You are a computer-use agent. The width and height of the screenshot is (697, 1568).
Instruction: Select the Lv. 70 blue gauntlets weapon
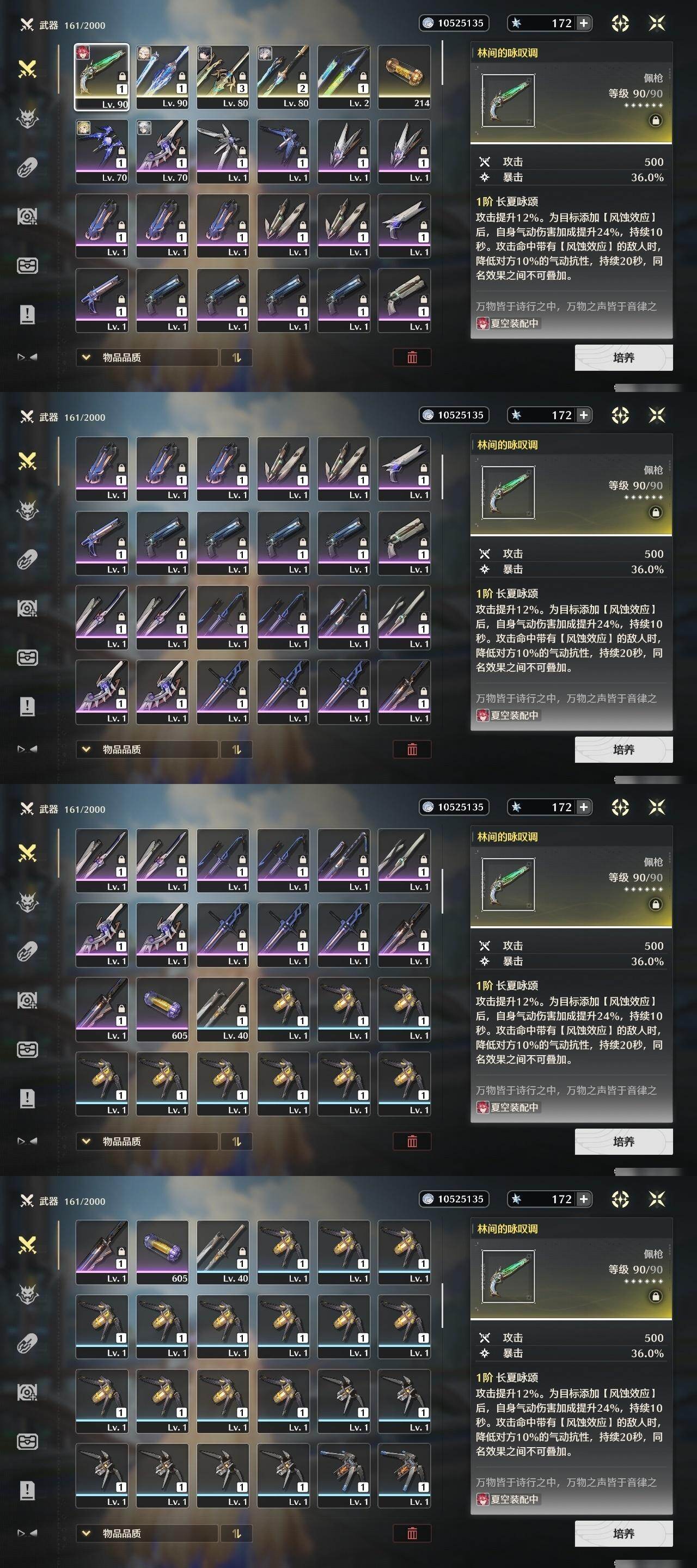102,151
